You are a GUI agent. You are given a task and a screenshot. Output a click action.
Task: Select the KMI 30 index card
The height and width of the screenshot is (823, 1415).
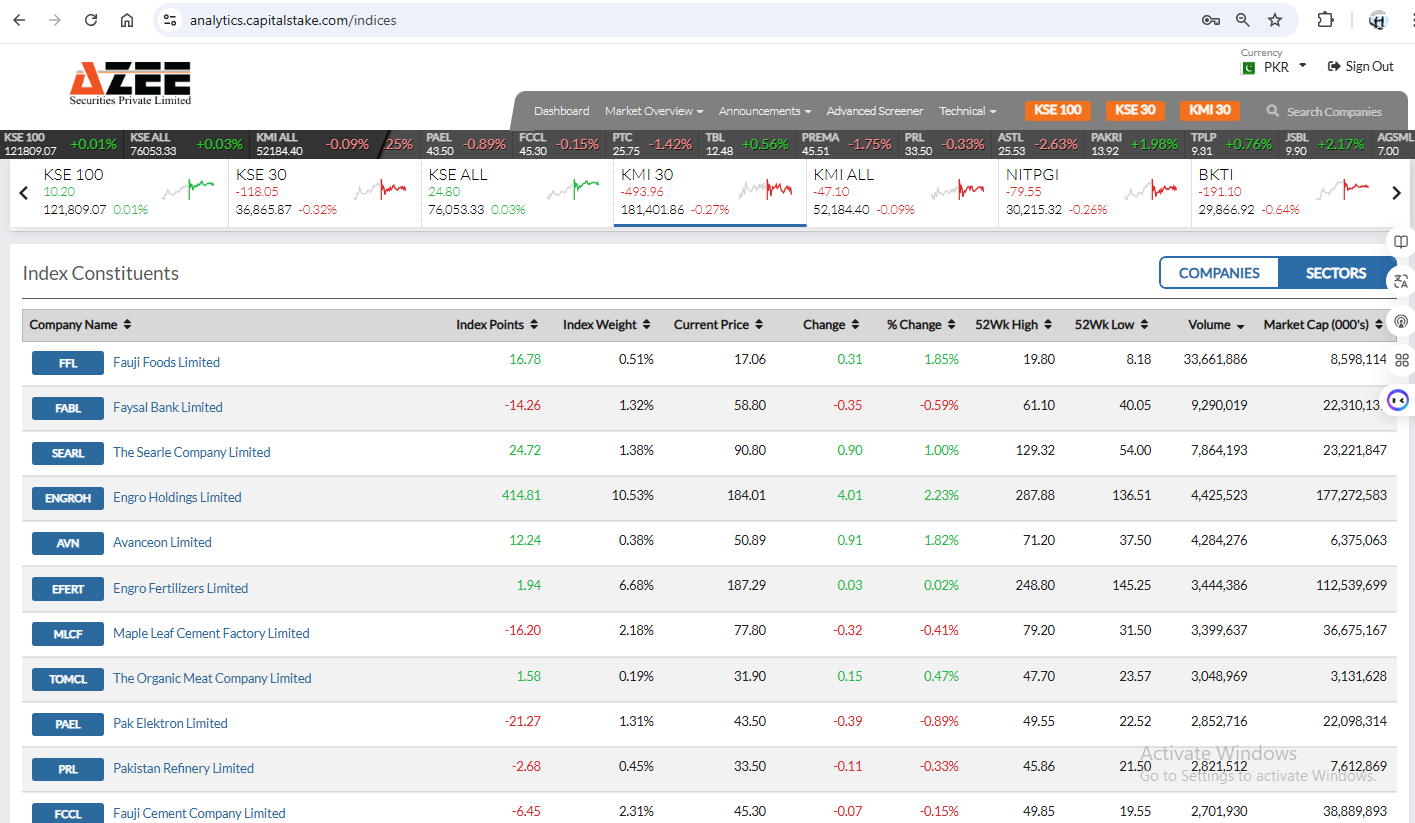pos(710,192)
